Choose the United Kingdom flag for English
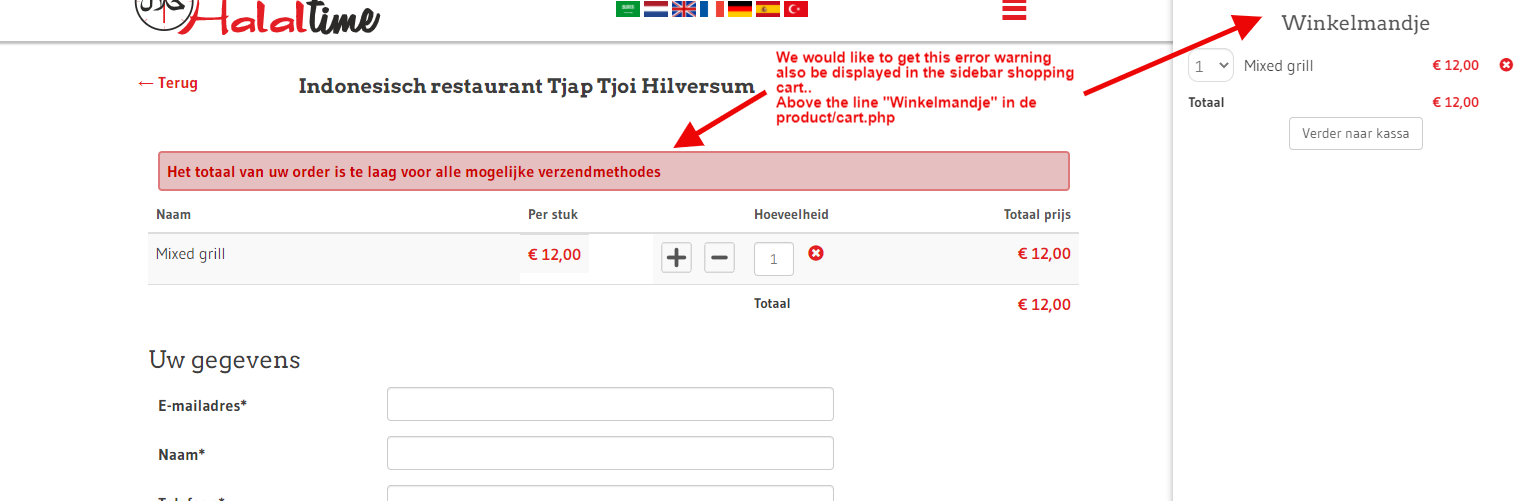1539x501 pixels. click(684, 9)
